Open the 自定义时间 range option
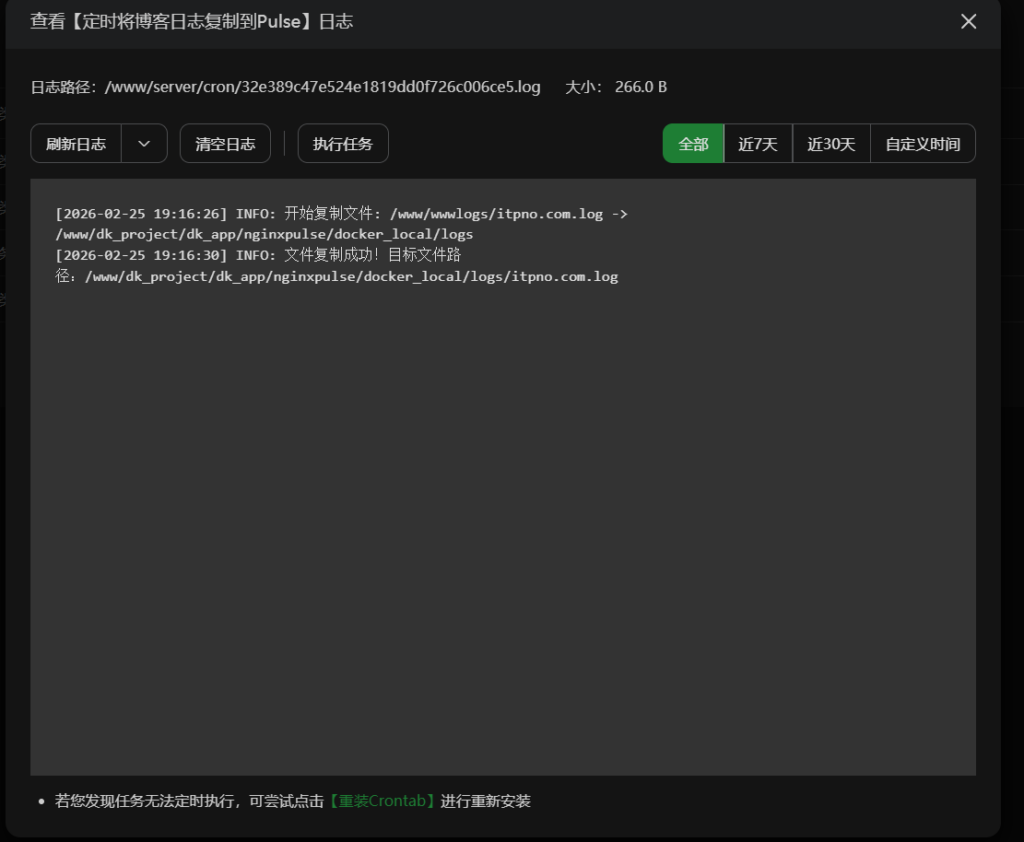 point(922,144)
